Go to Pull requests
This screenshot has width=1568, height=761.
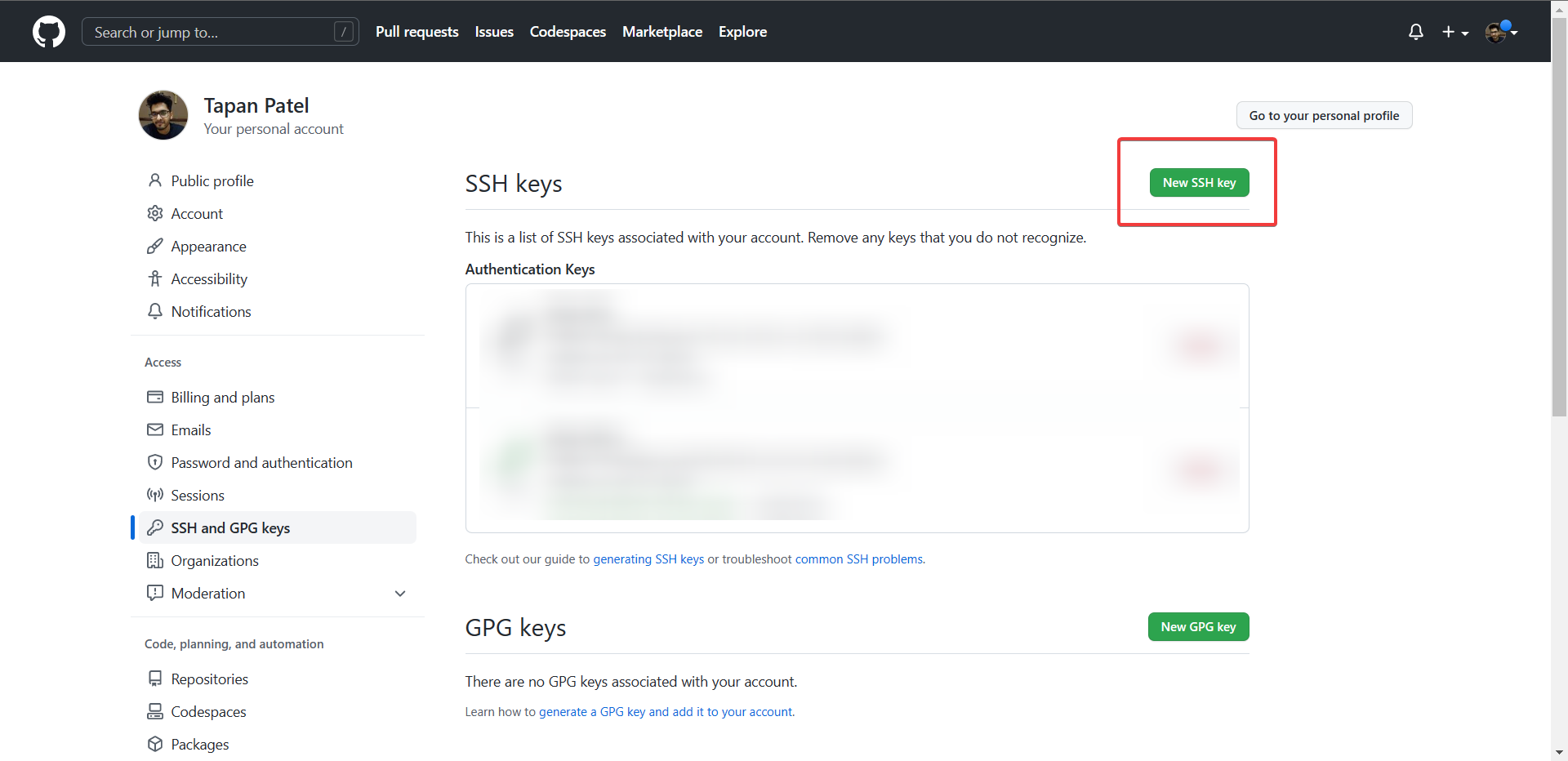pos(417,32)
